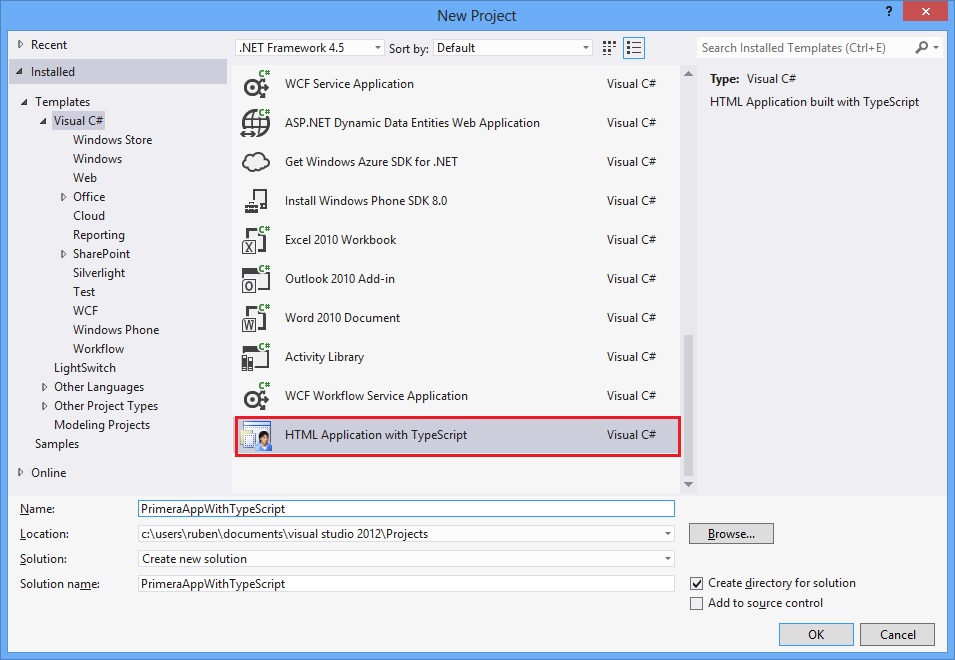The height and width of the screenshot is (660, 955).
Task: Click the Excel 2010 Workbook template icon
Action: click(256, 240)
